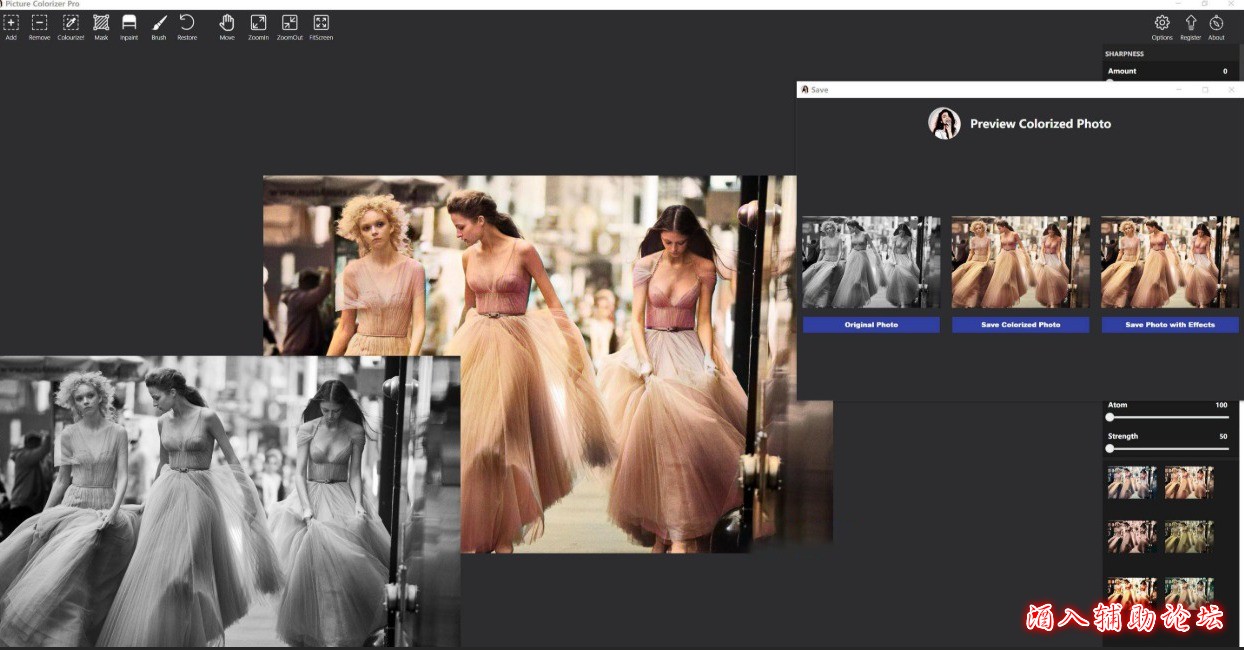Select the Mask tool
This screenshot has width=1244, height=650.
[101, 23]
